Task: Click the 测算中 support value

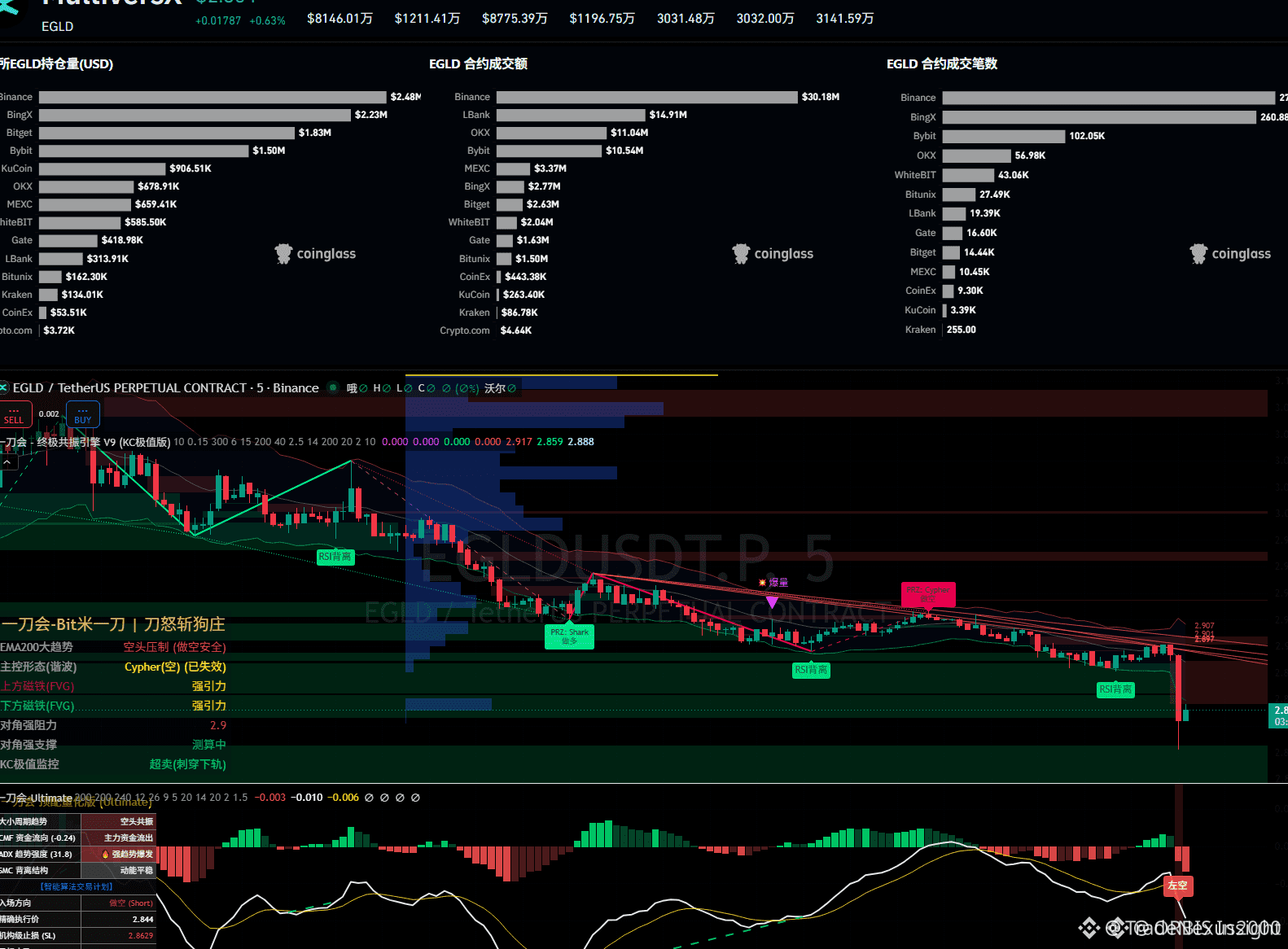Action: pyautogui.click(x=209, y=745)
